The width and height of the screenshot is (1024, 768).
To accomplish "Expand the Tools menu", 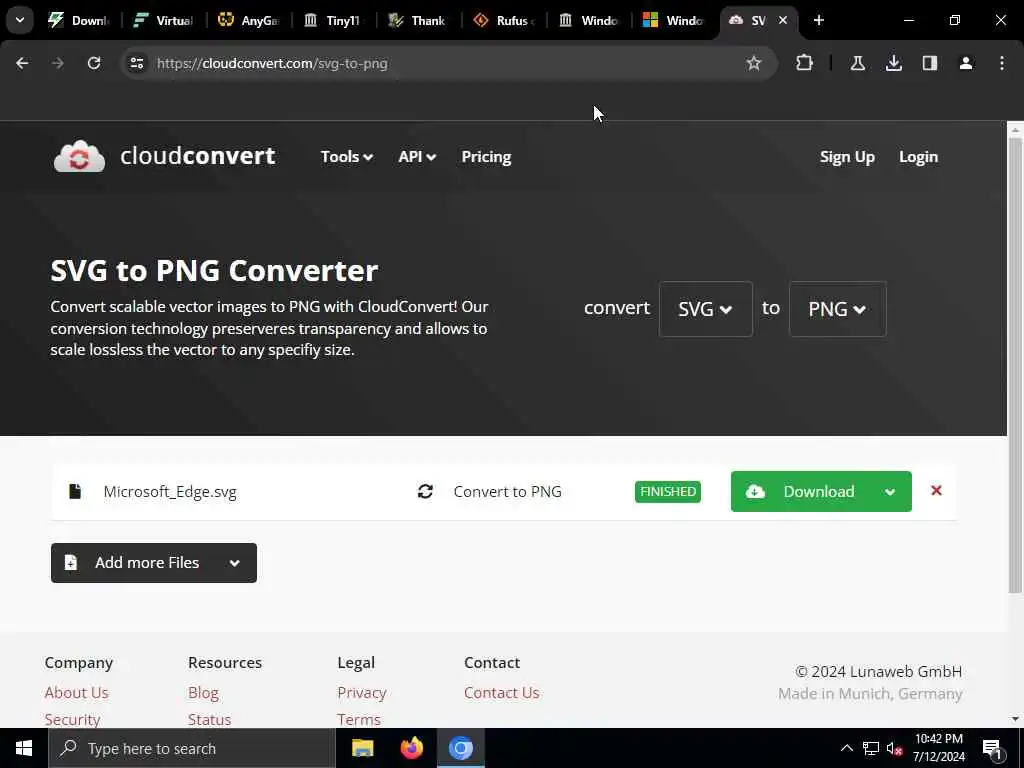I will 347,157.
